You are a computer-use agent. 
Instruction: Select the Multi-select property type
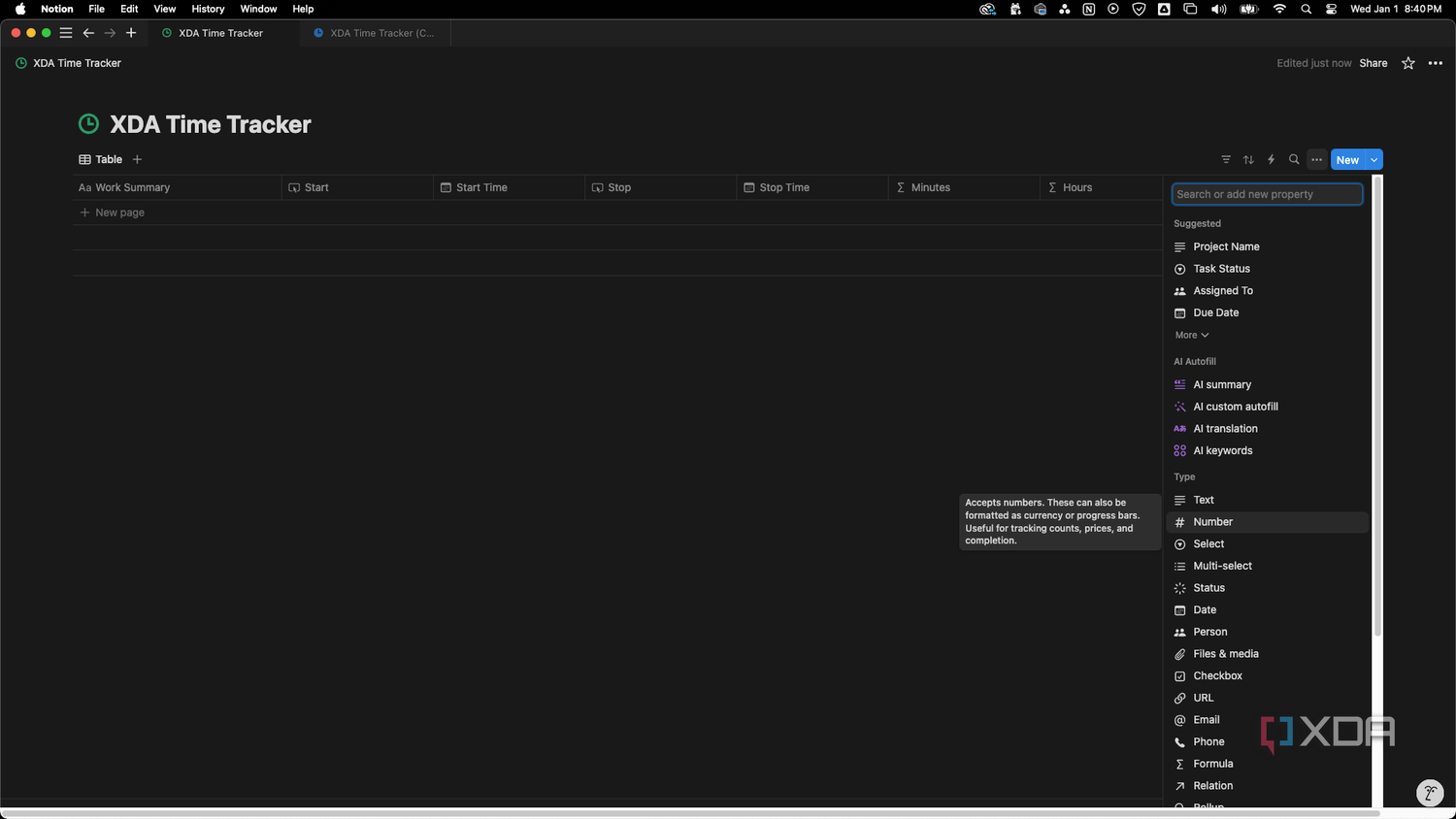(1267, 566)
